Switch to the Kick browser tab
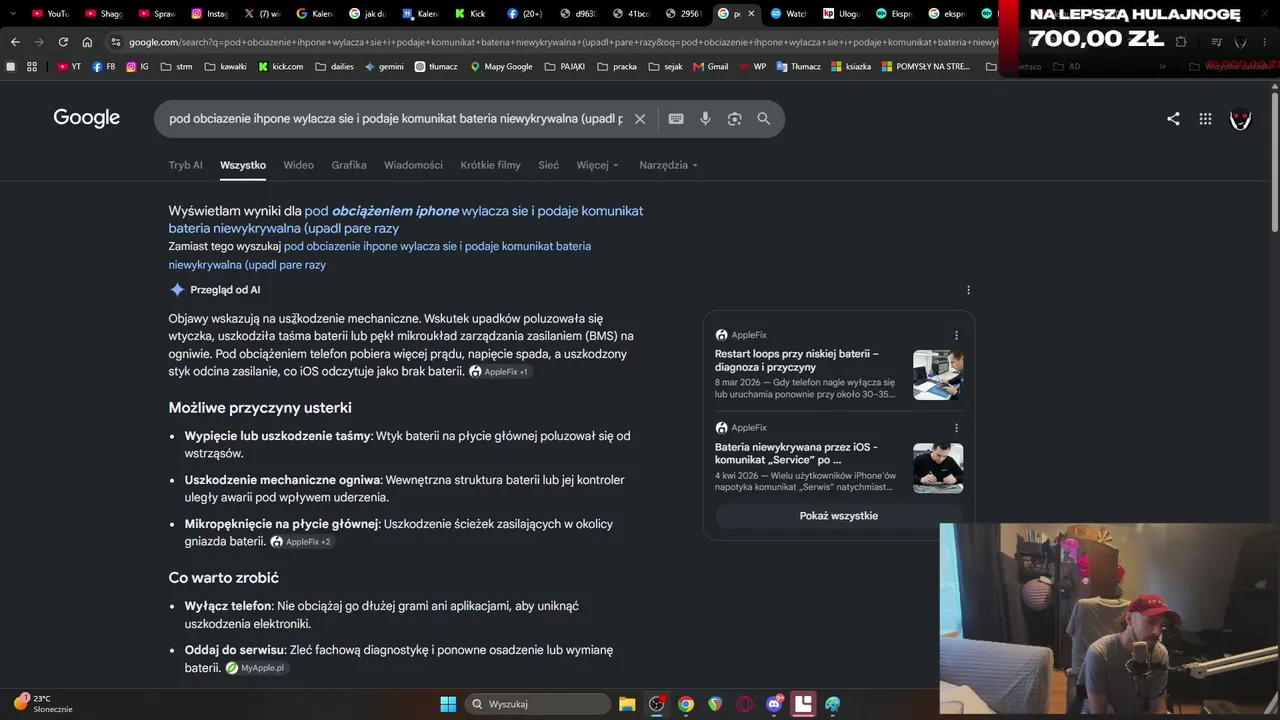This screenshot has height=720, width=1280. 470,14
